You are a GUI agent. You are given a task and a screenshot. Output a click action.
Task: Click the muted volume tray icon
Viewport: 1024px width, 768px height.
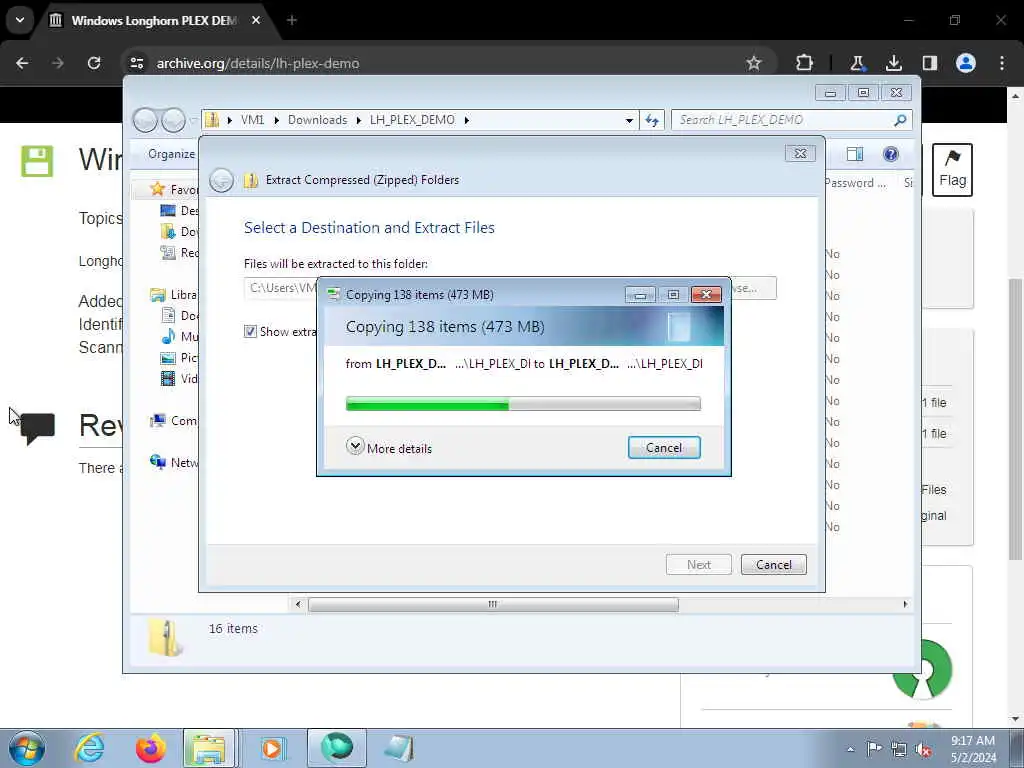coord(923,749)
